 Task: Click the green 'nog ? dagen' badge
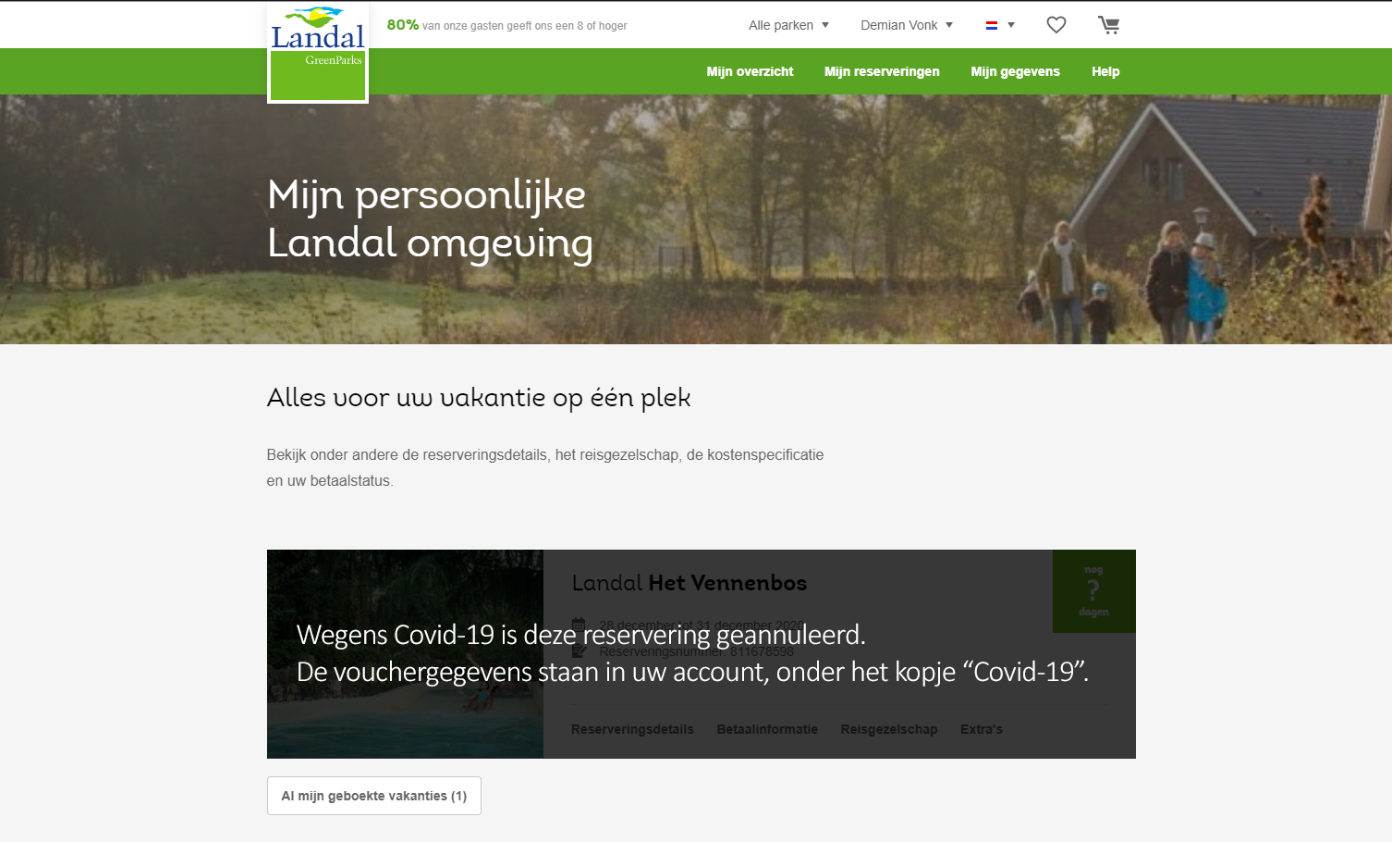[1094, 591]
